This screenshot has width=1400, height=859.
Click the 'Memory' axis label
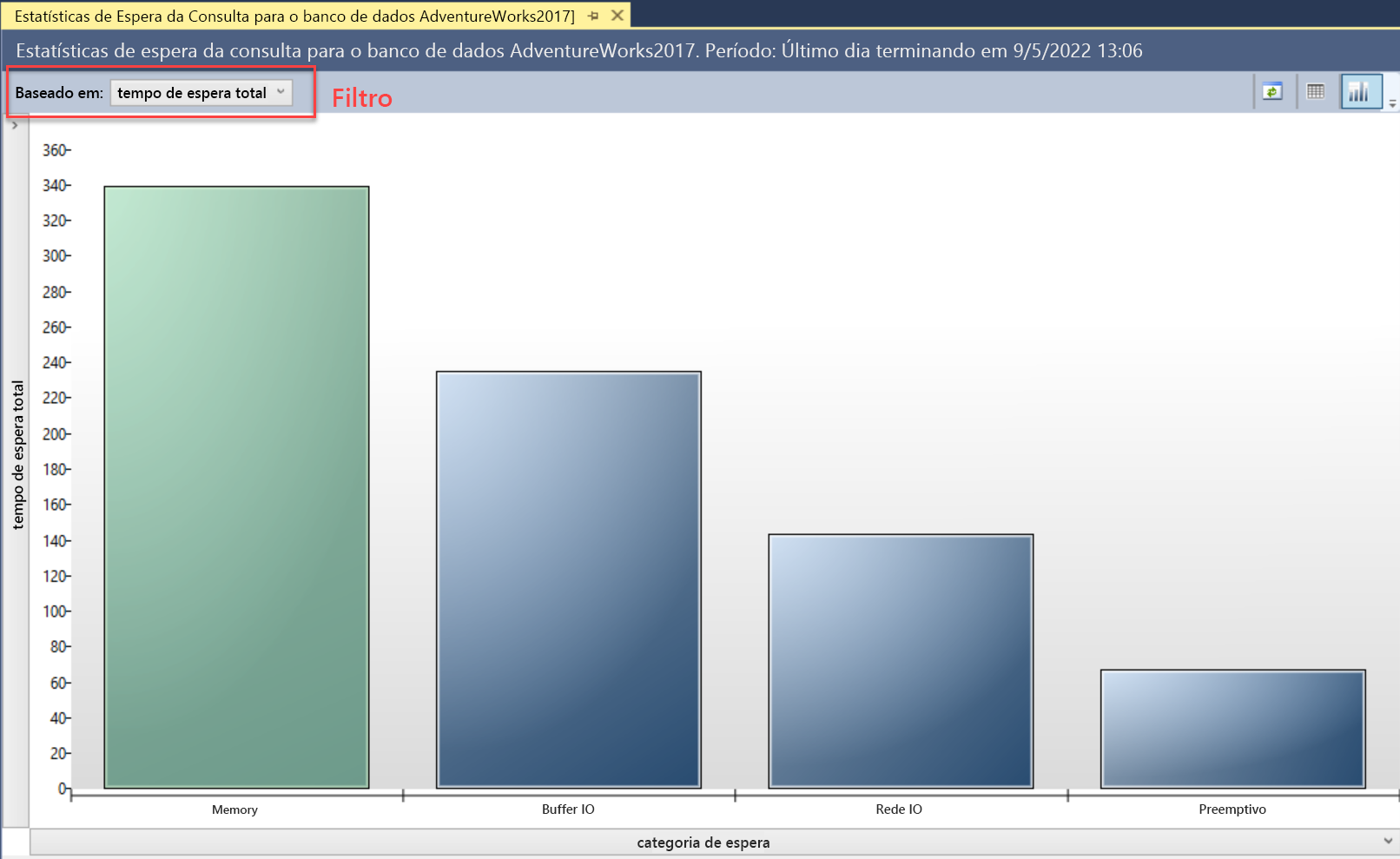tap(234, 809)
